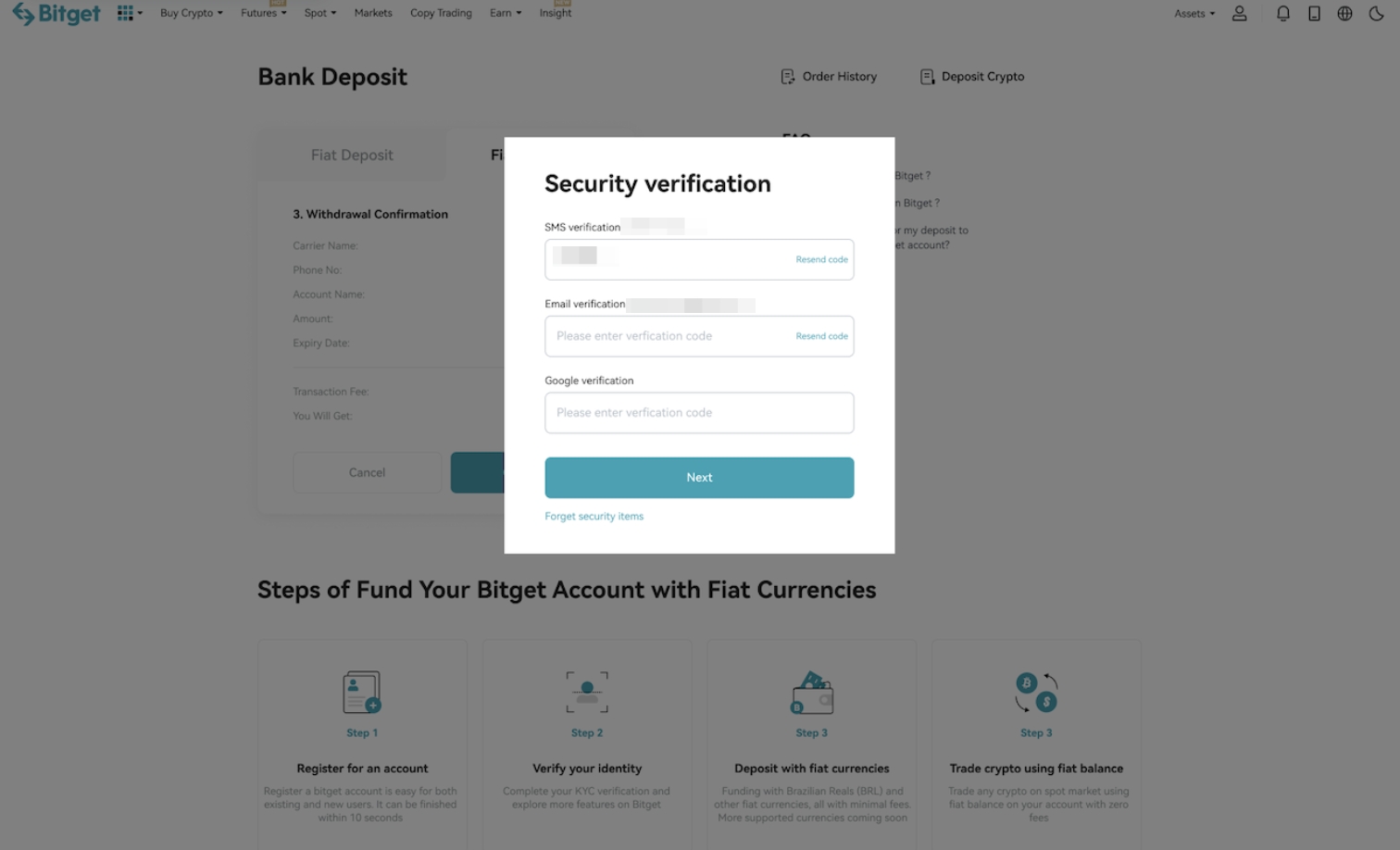Click Resend code for SMS verification
The width and height of the screenshot is (1400, 850).
coord(821,259)
